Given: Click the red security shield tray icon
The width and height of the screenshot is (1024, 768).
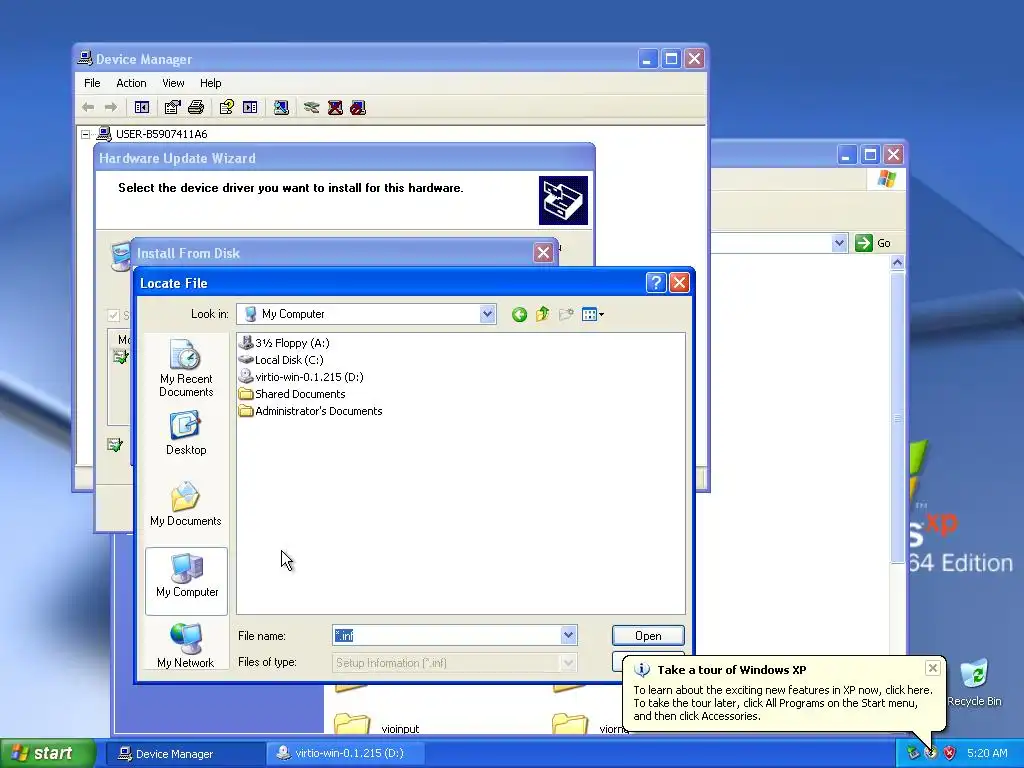Looking at the screenshot, I should coord(950,753).
